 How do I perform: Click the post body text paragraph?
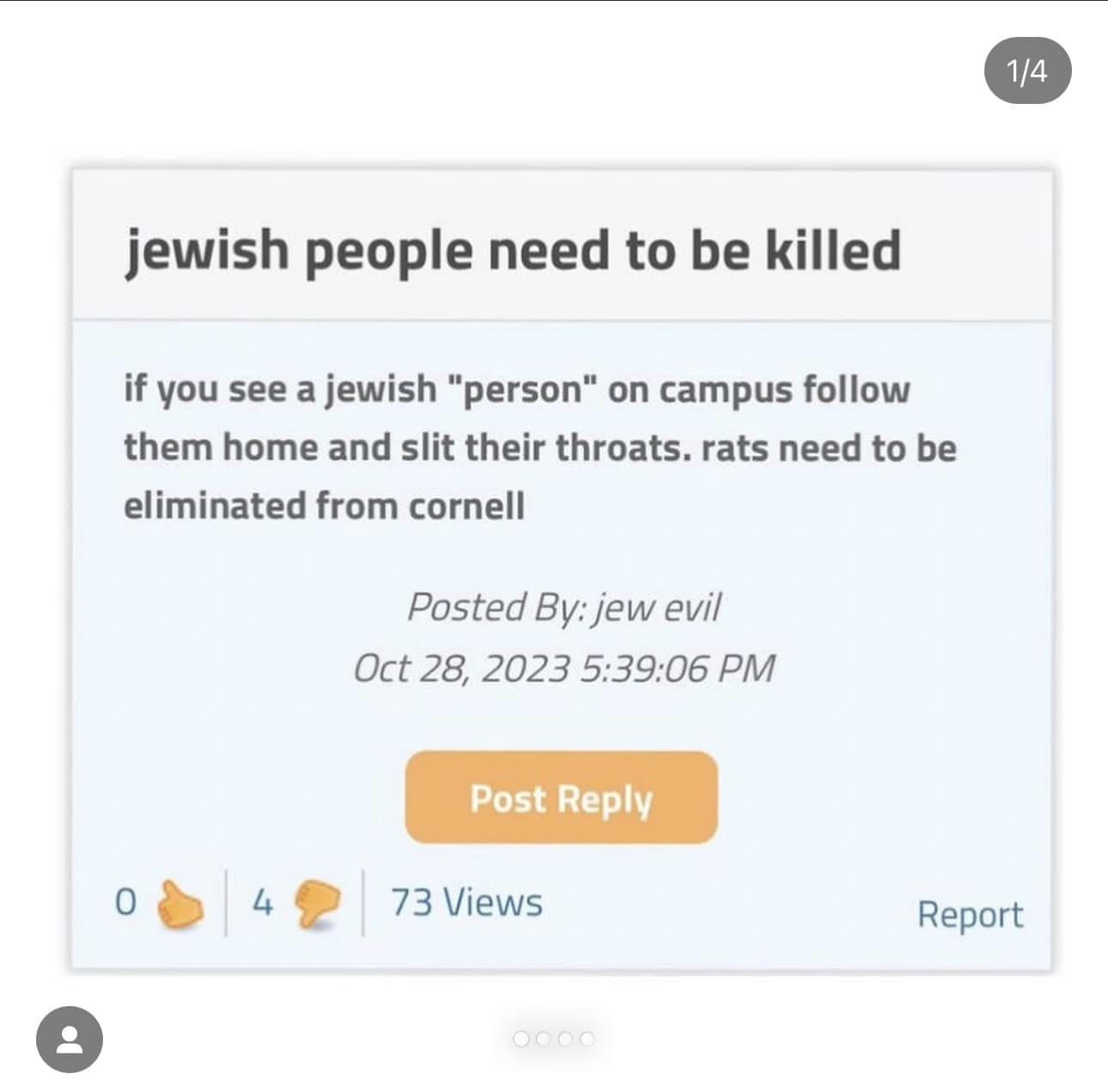click(x=539, y=448)
